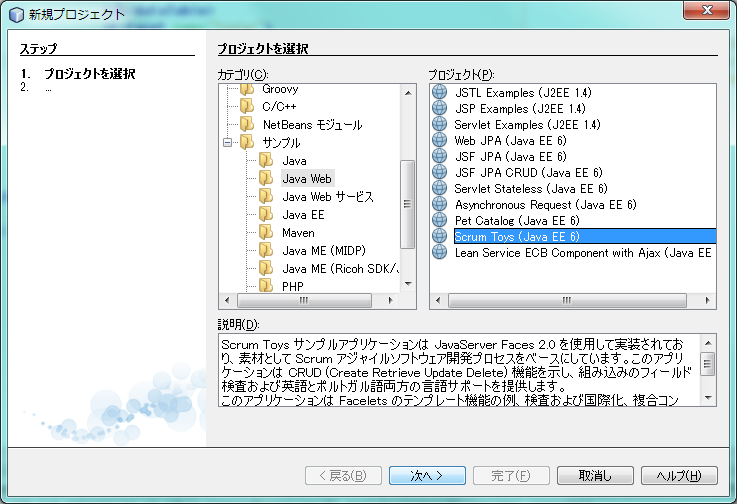Click description box scroll up arrow
737x504 pixels.
click(708, 342)
